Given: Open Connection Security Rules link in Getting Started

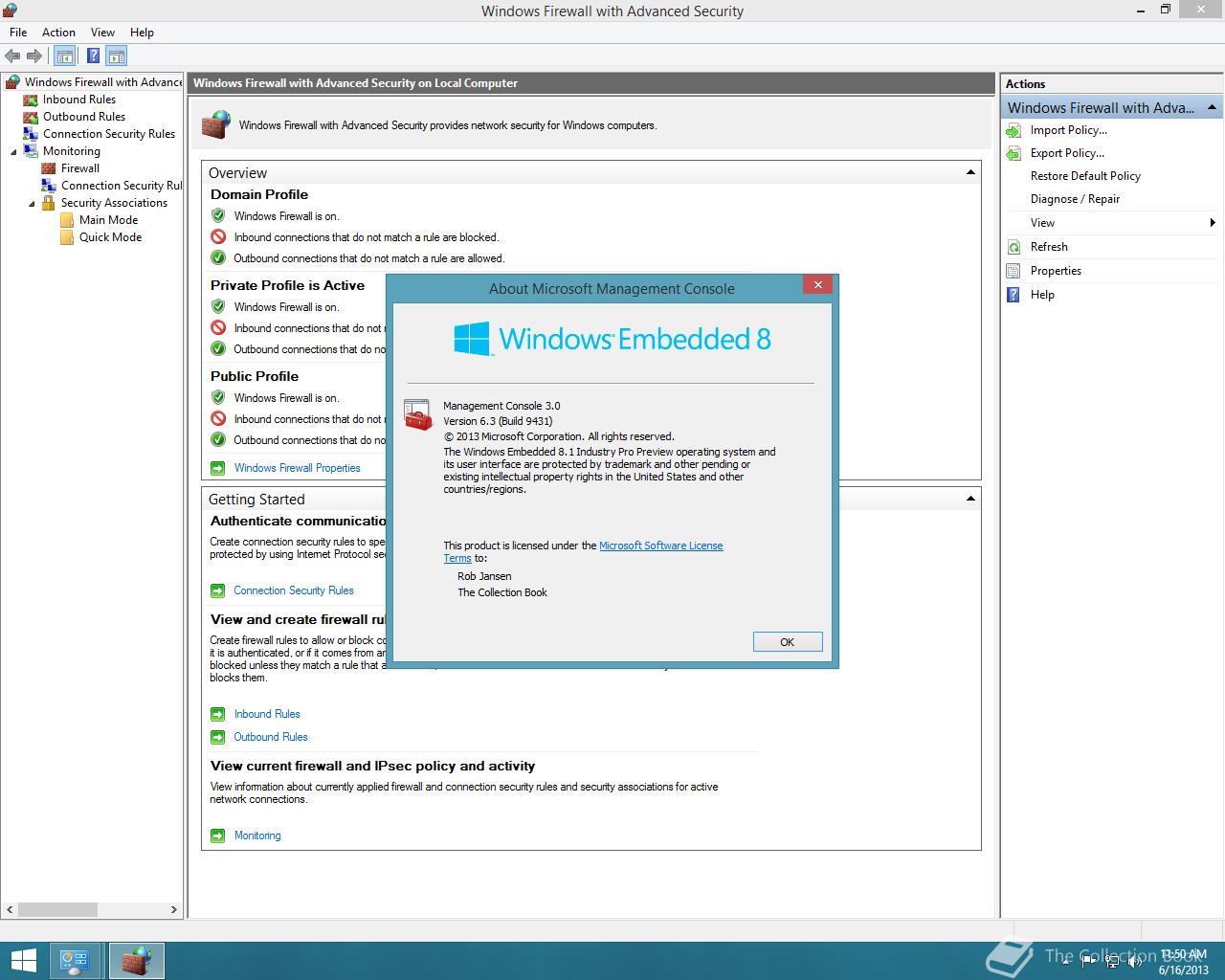Looking at the screenshot, I should coord(294,590).
